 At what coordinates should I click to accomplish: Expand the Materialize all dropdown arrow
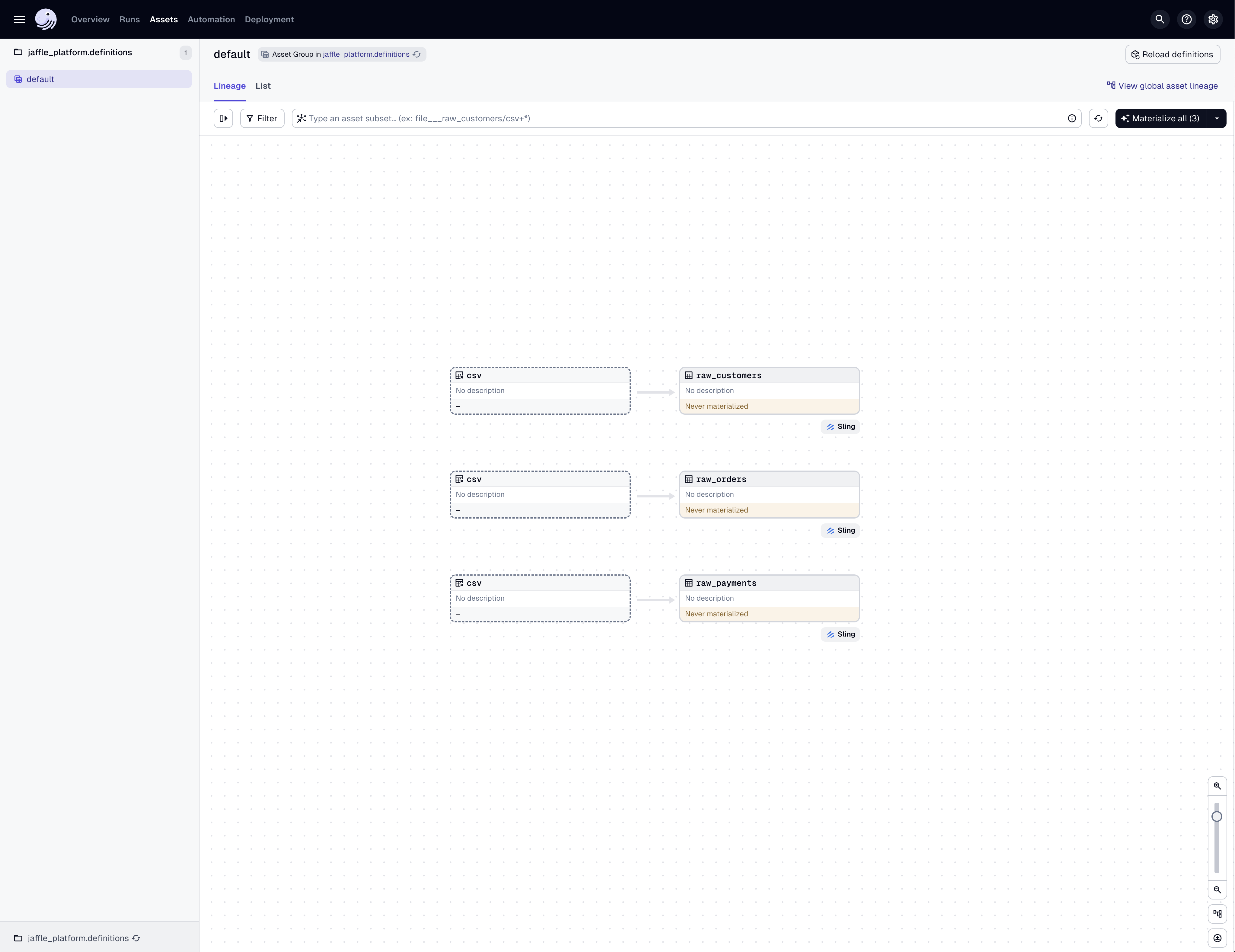pyautogui.click(x=1216, y=118)
